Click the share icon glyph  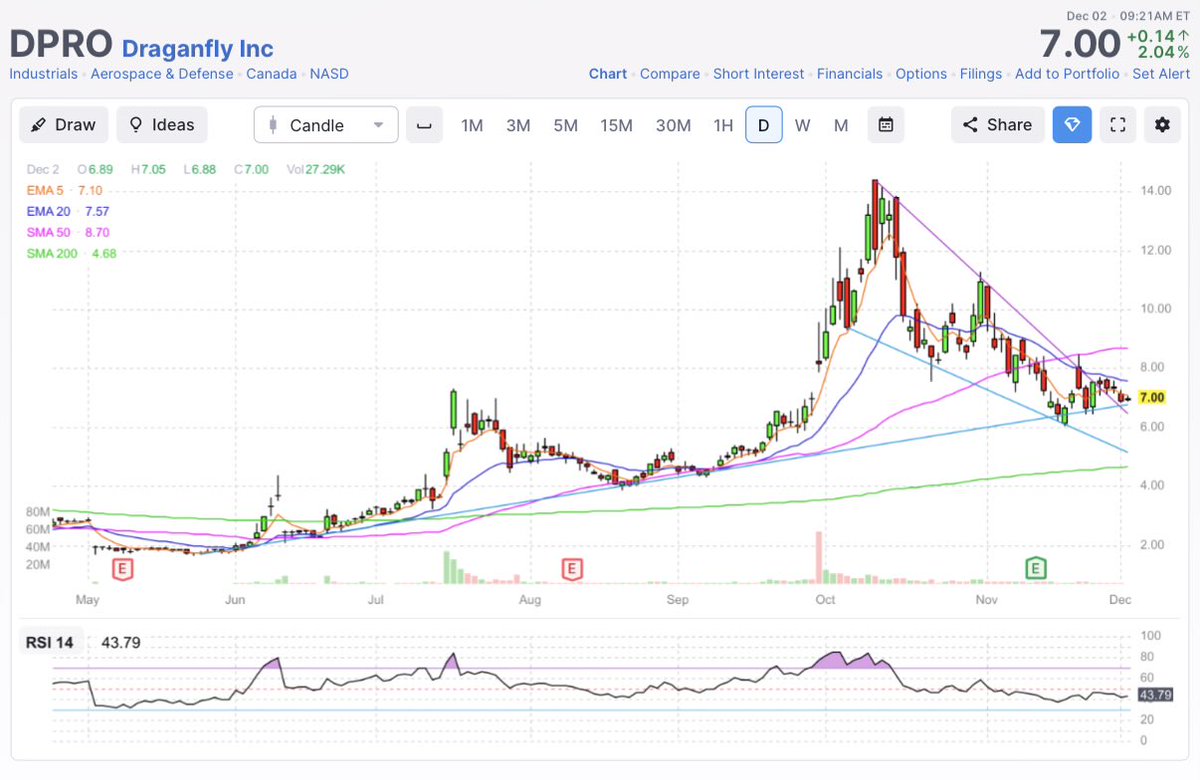970,125
